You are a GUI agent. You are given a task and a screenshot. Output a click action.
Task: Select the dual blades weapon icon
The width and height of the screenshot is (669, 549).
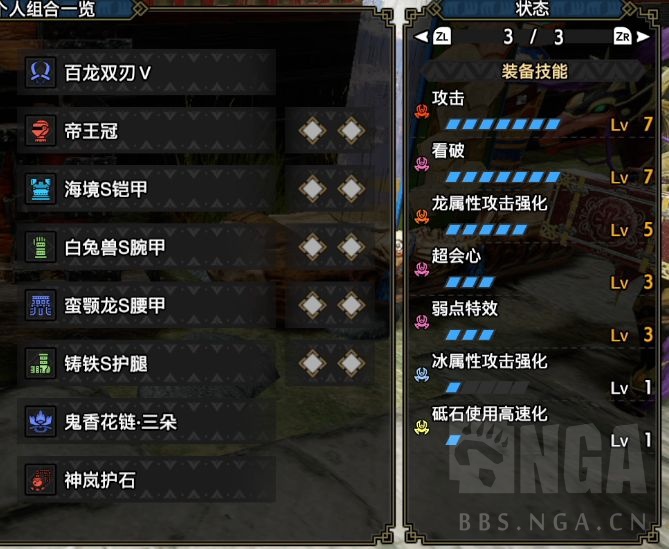click(41, 73)
